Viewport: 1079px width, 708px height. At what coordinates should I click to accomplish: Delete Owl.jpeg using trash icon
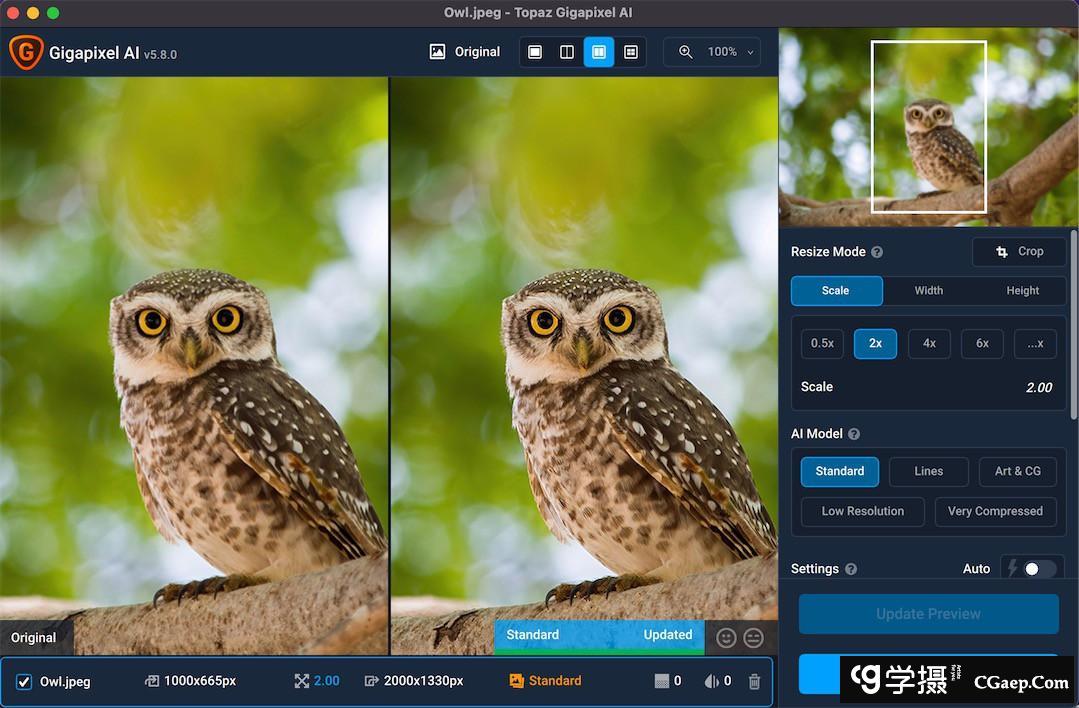click(x=754, y=681)
